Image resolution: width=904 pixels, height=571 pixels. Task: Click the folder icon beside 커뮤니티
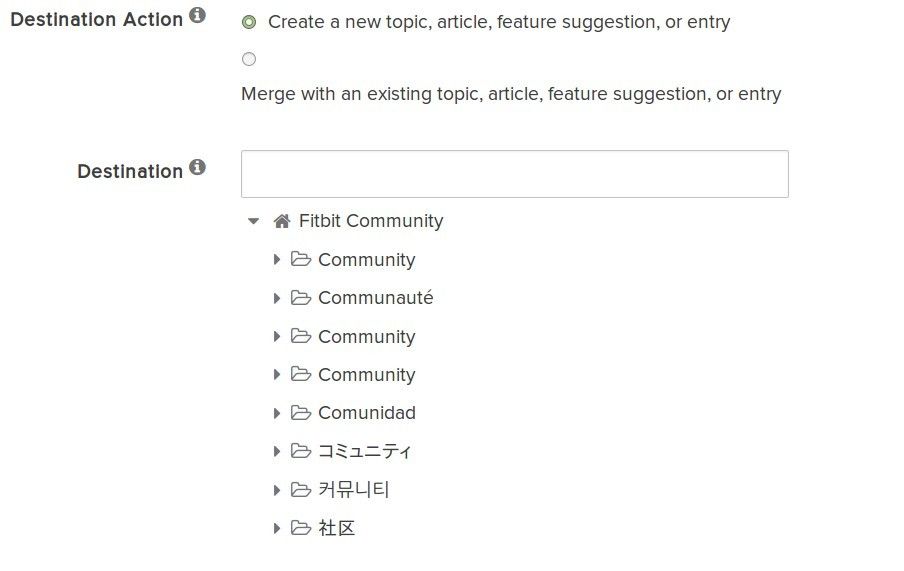(x=300, y=490)
